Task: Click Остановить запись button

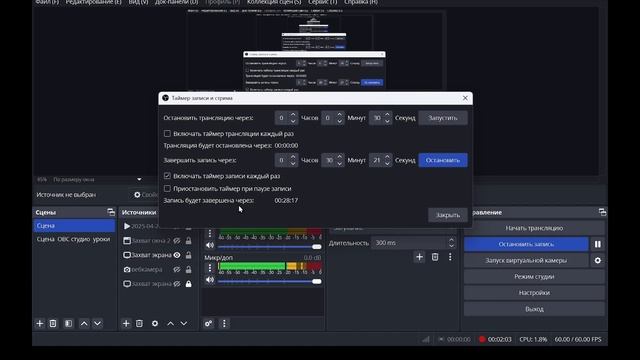Action: click(x=526, y=244)
